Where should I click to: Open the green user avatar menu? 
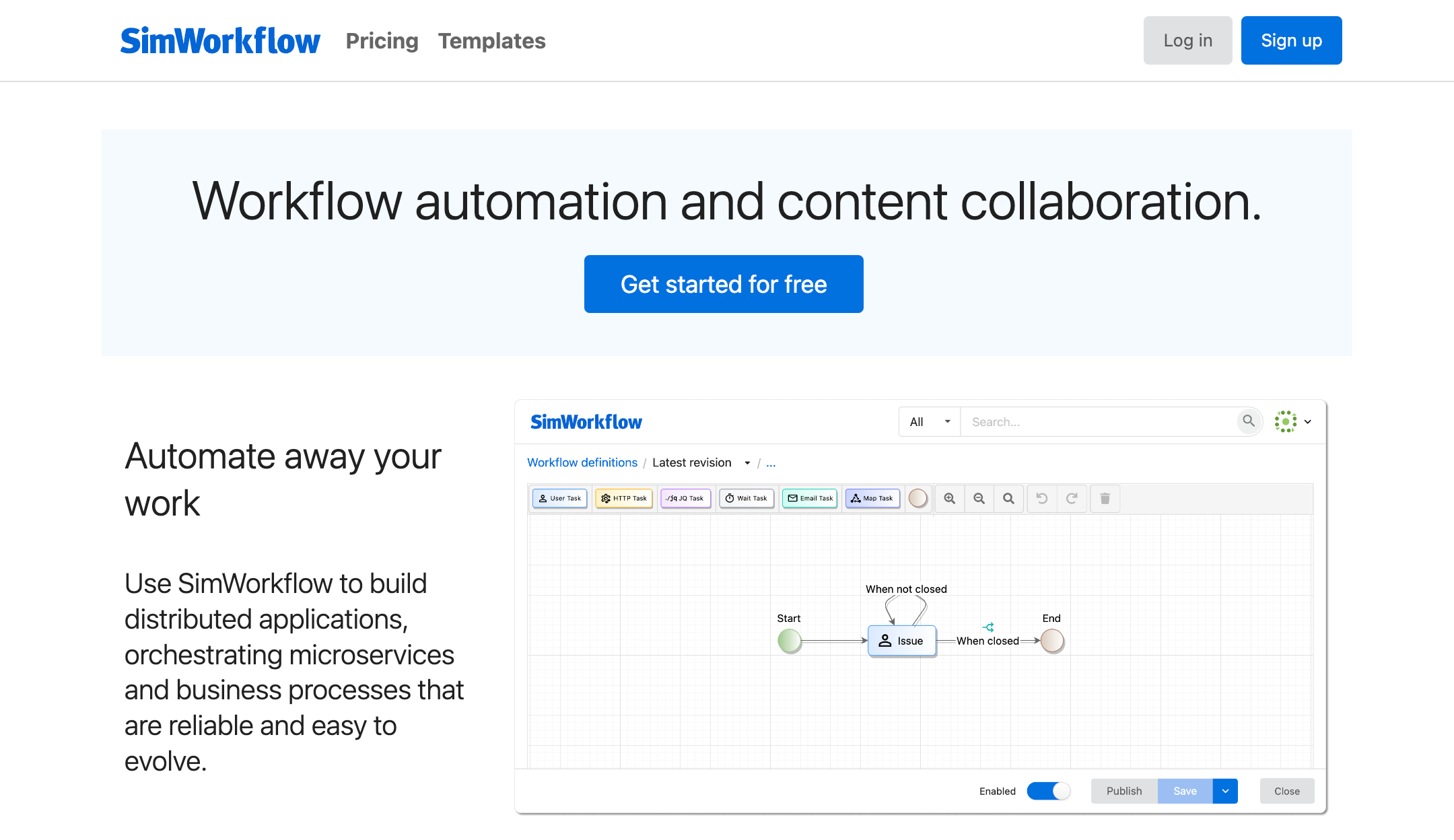click(1285, 421)
